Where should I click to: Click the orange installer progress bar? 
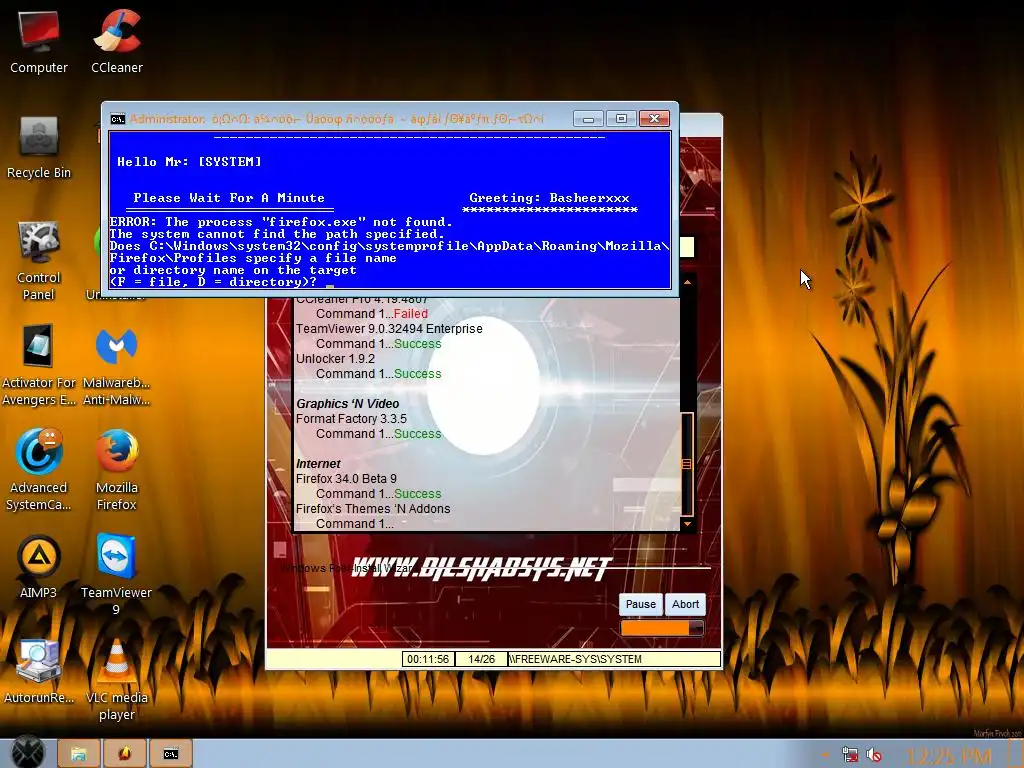tap(662, 628)
